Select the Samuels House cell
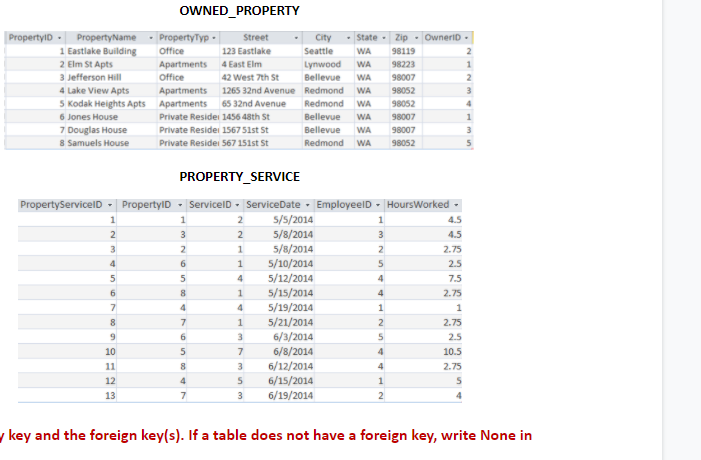Viewport: 701px width, 460px height. (x=111, y=143)
